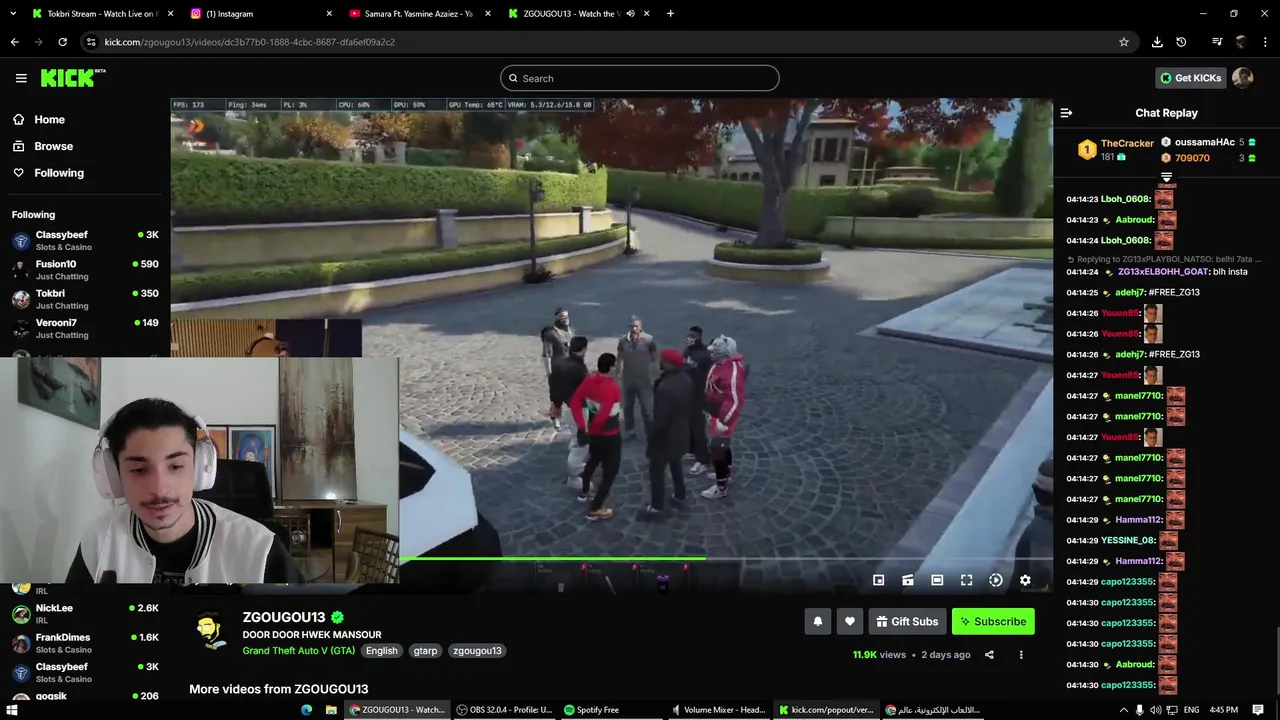This screenshot has width=1280, height=720.
Task: Show hidden system tray icons
Action: [x=1123, y=710]
